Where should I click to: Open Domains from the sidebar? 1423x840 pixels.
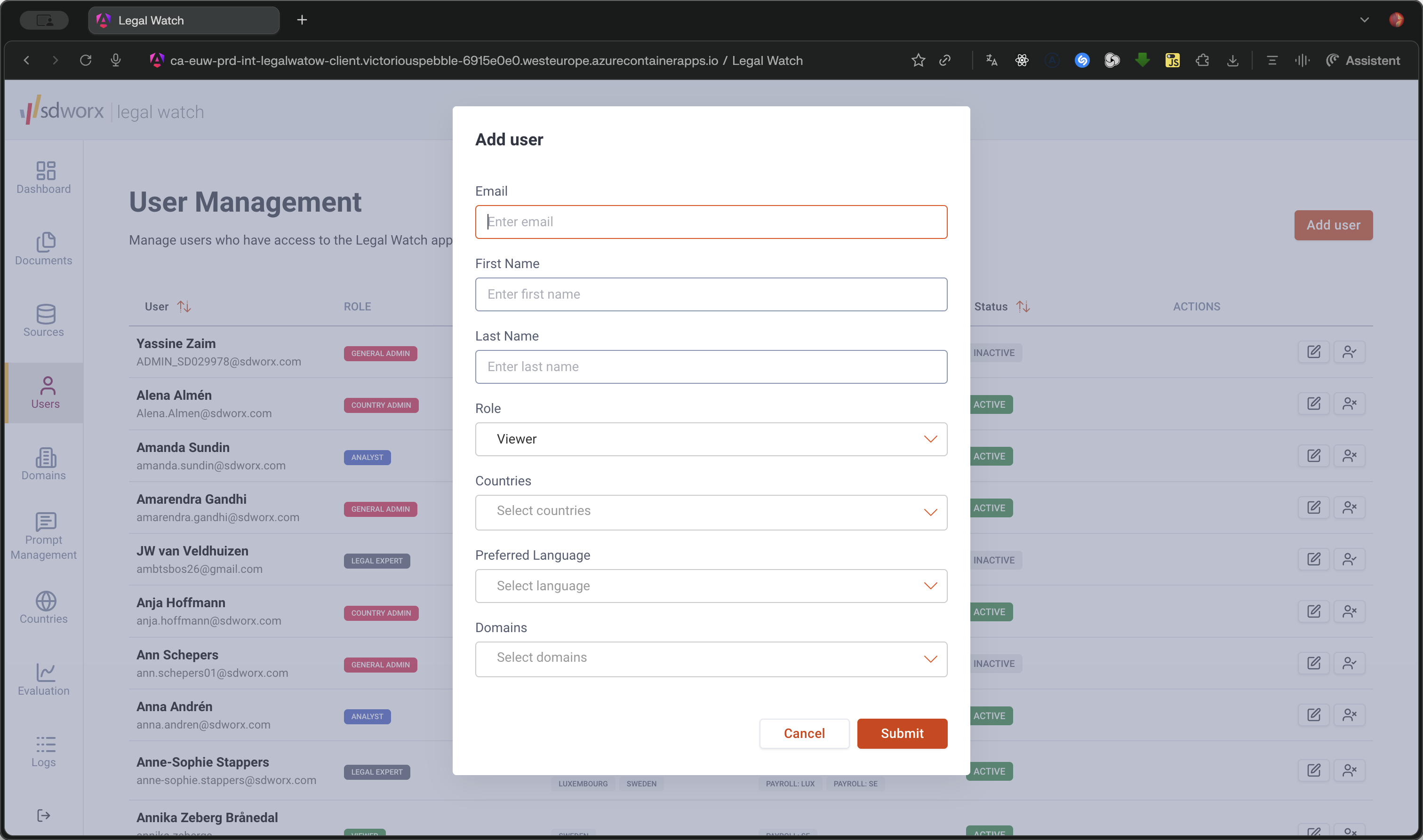44,464
